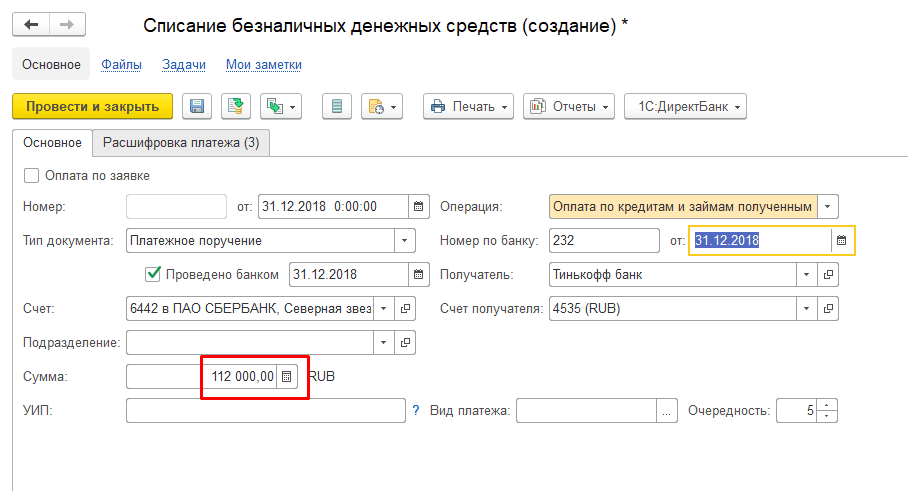This screenshot has height=491, width=908.
Task: Click the Вид платежа input field
Action: (586, 411)
